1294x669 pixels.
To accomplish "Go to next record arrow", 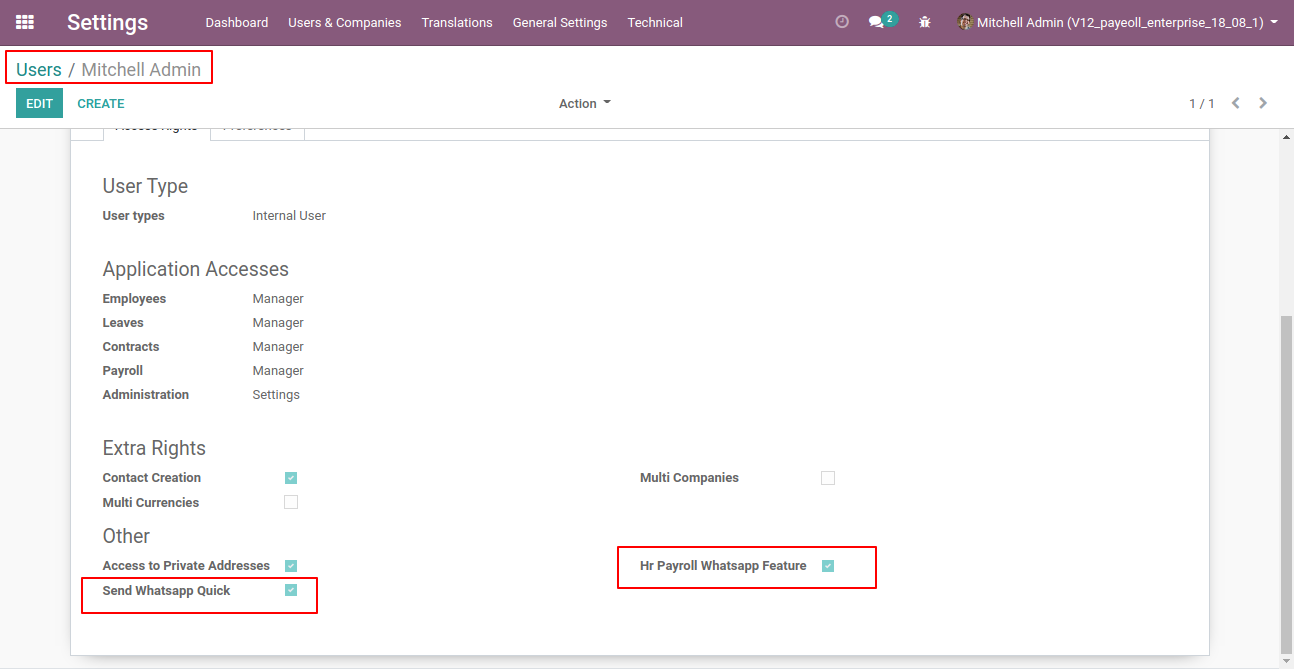I will tap(1263, 103).
